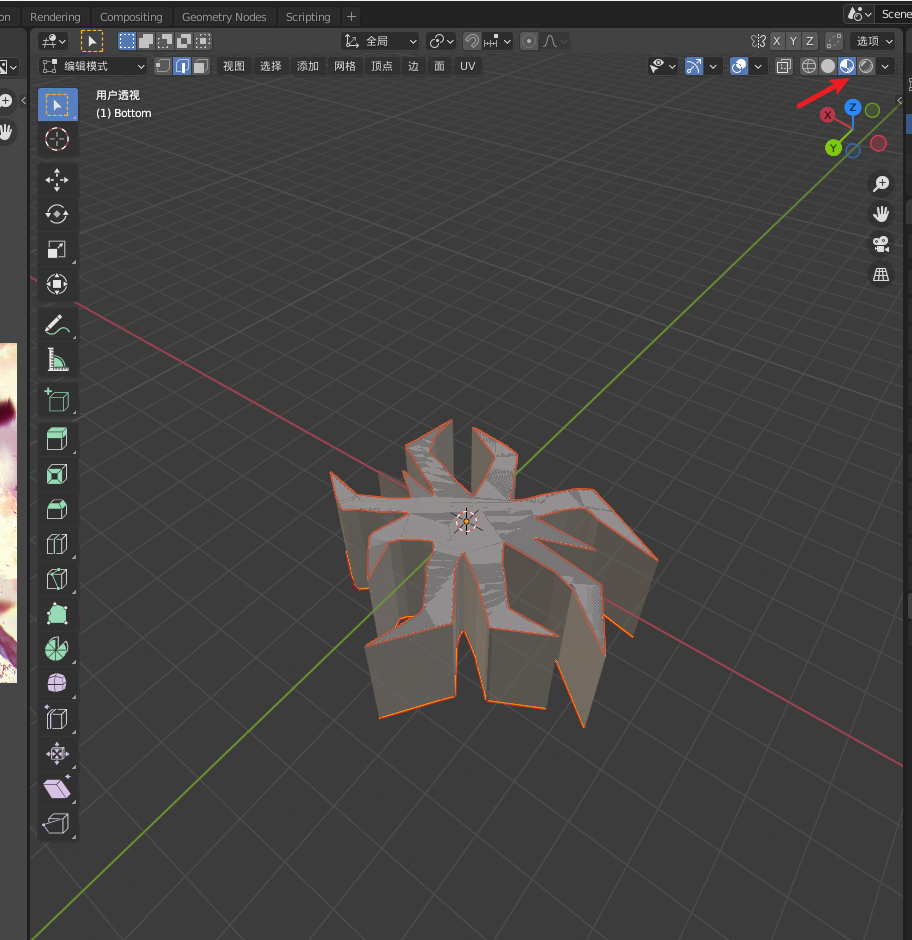Select the 3D Cursor tool
This screenshot has height=940, width=912.
point(58,139)
